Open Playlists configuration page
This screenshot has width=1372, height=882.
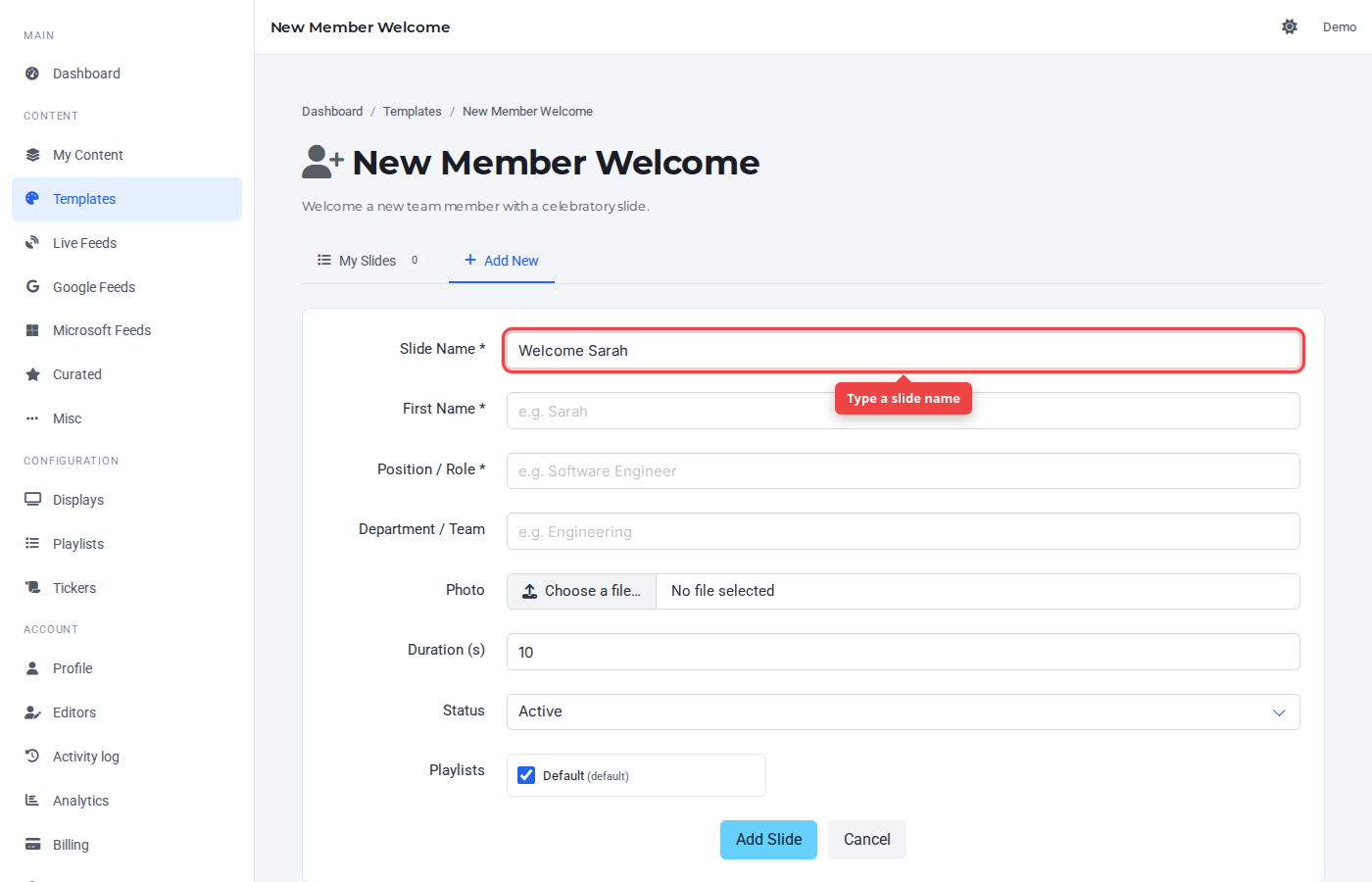click(126, 544)
